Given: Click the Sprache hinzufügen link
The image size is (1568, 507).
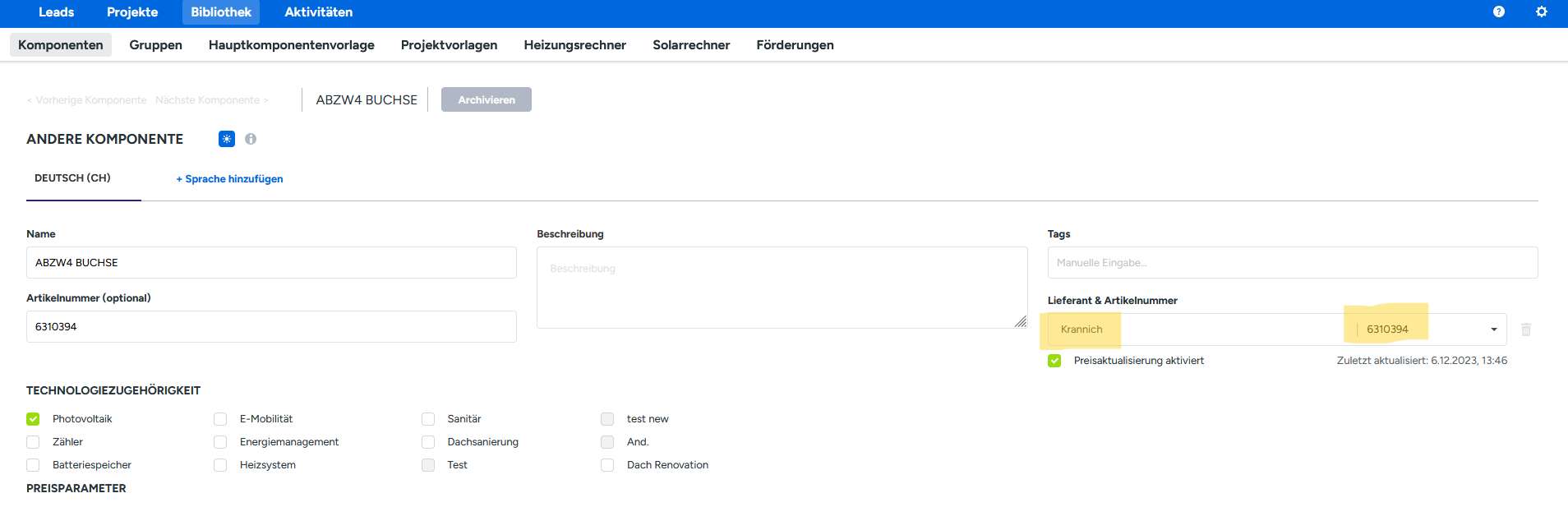Looking at the screenshot, I should (x=229, y=179).
